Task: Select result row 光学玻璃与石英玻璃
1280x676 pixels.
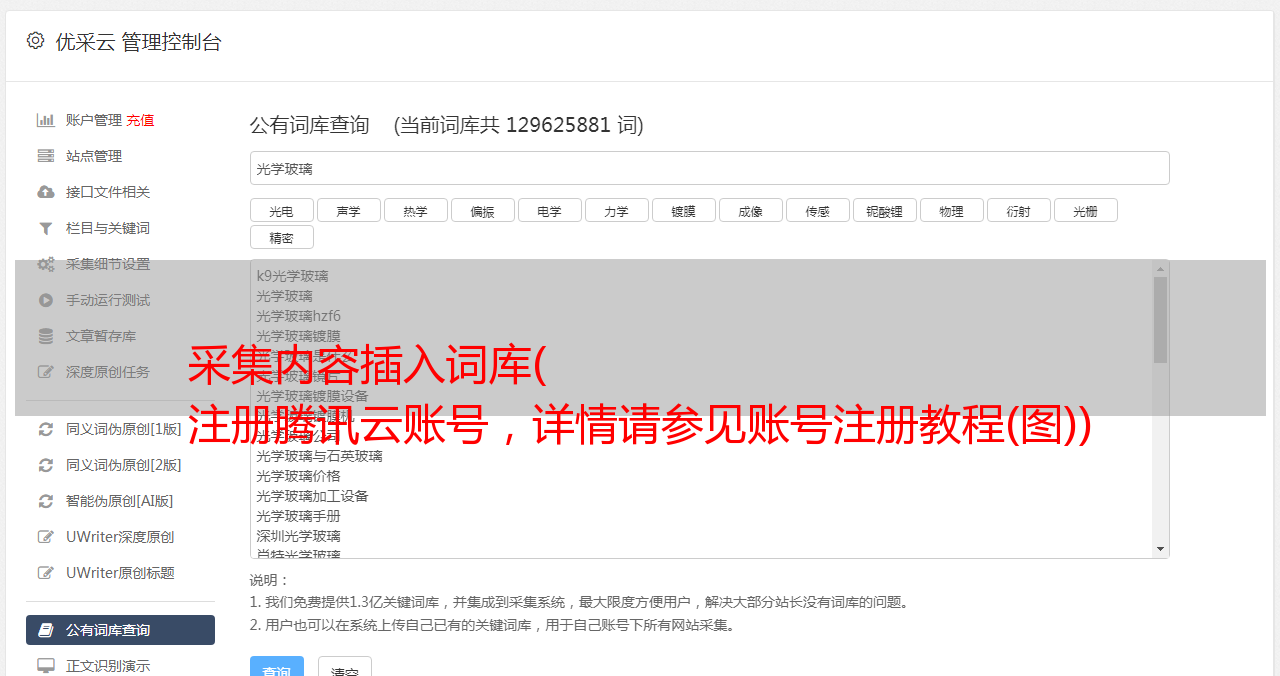Action: point(319,456)
